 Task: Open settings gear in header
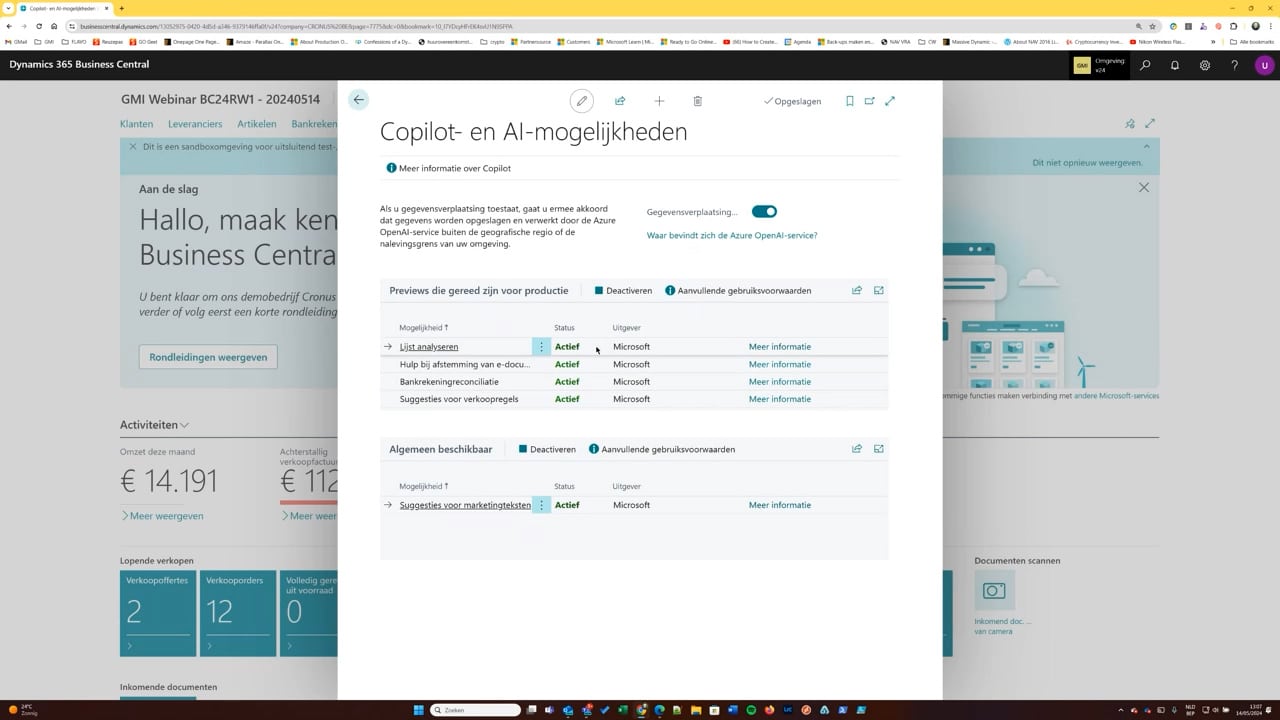[x=1205, y=65]
